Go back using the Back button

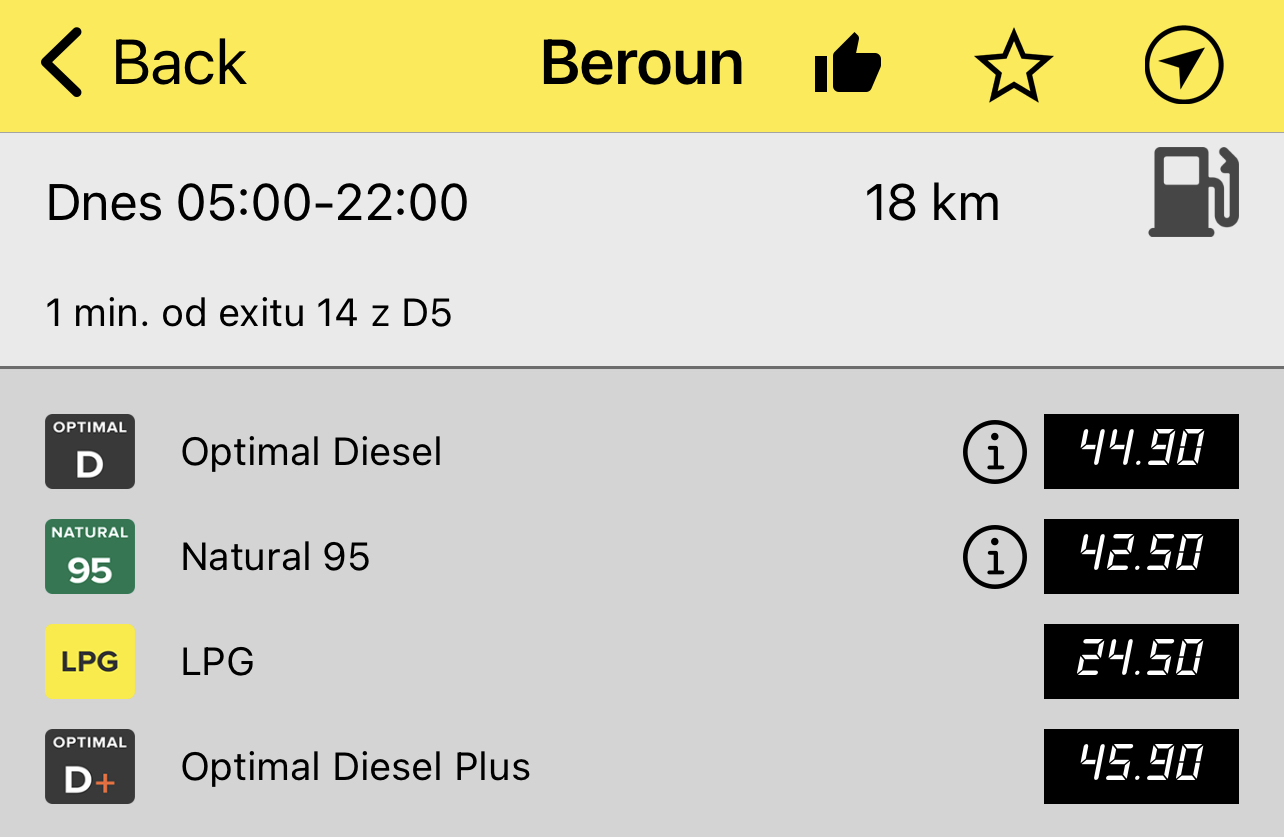(145, 64)
